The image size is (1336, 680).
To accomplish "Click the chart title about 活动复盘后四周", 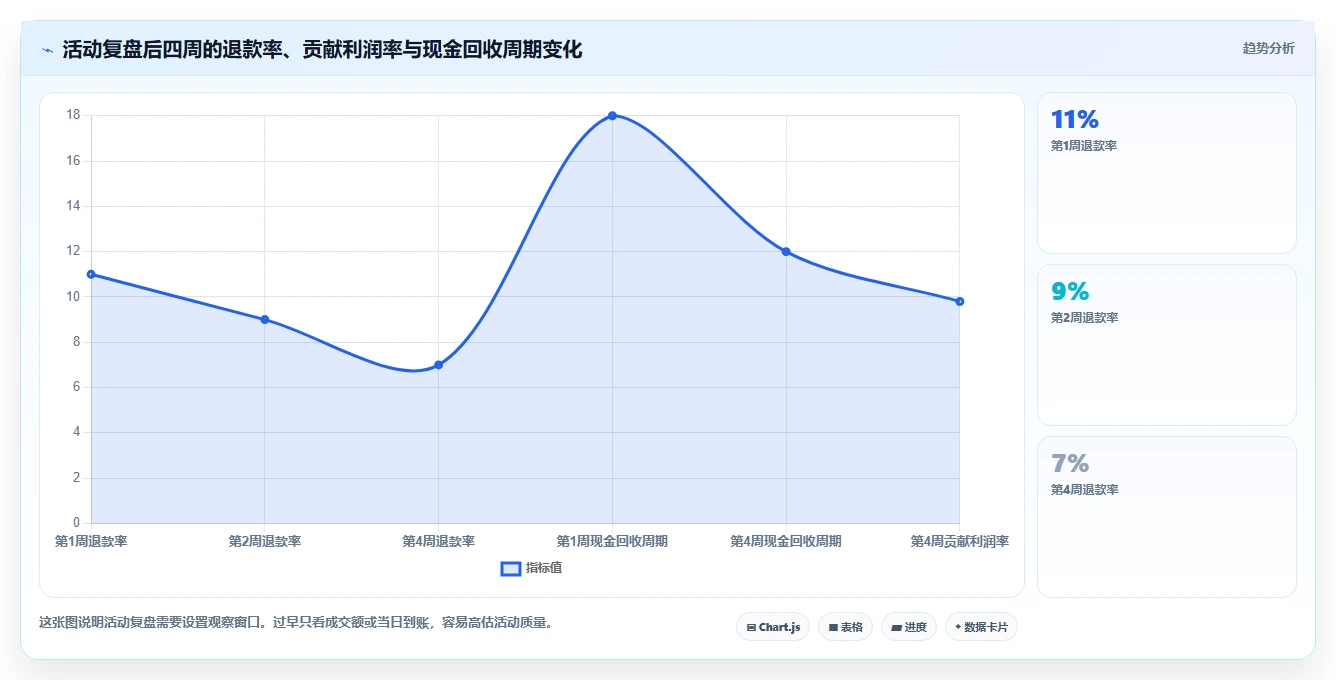I will [322, 49].
